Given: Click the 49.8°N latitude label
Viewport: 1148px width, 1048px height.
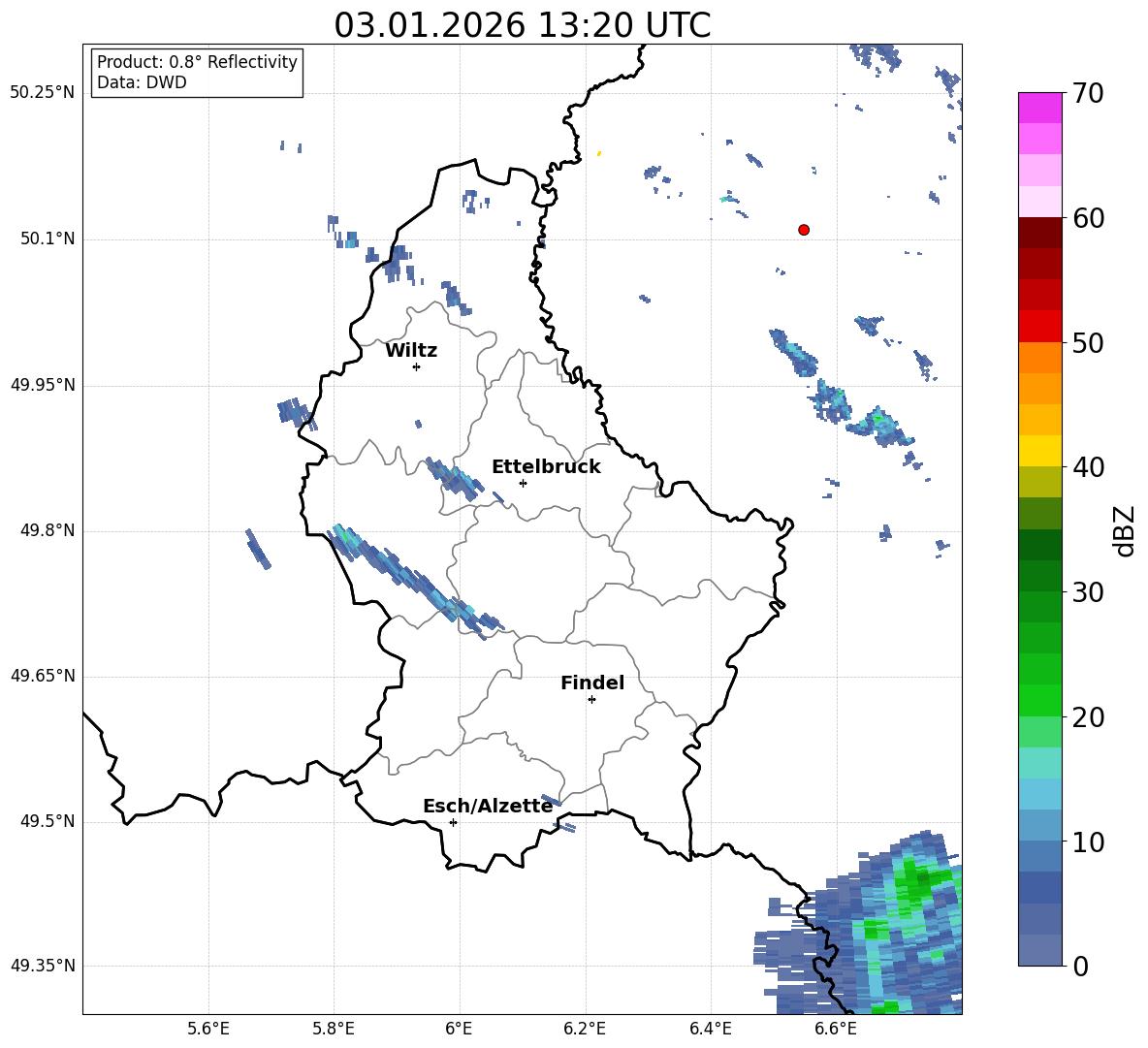Looking at the screenshot, I should coord(48,530).
